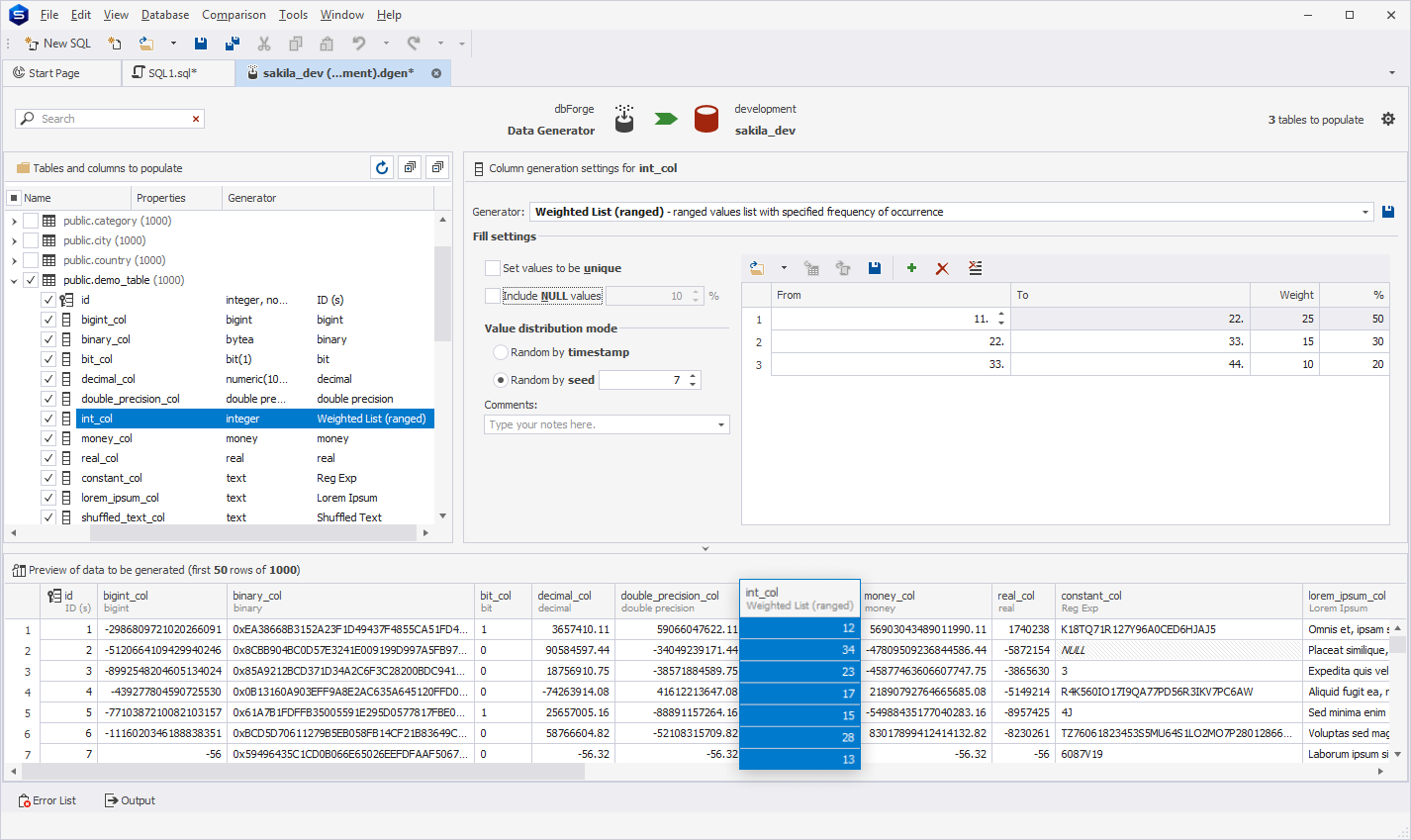1411x840 pixels.
Task: Click the Paste icon in main toolbar
Action: (x=327, y=44)
